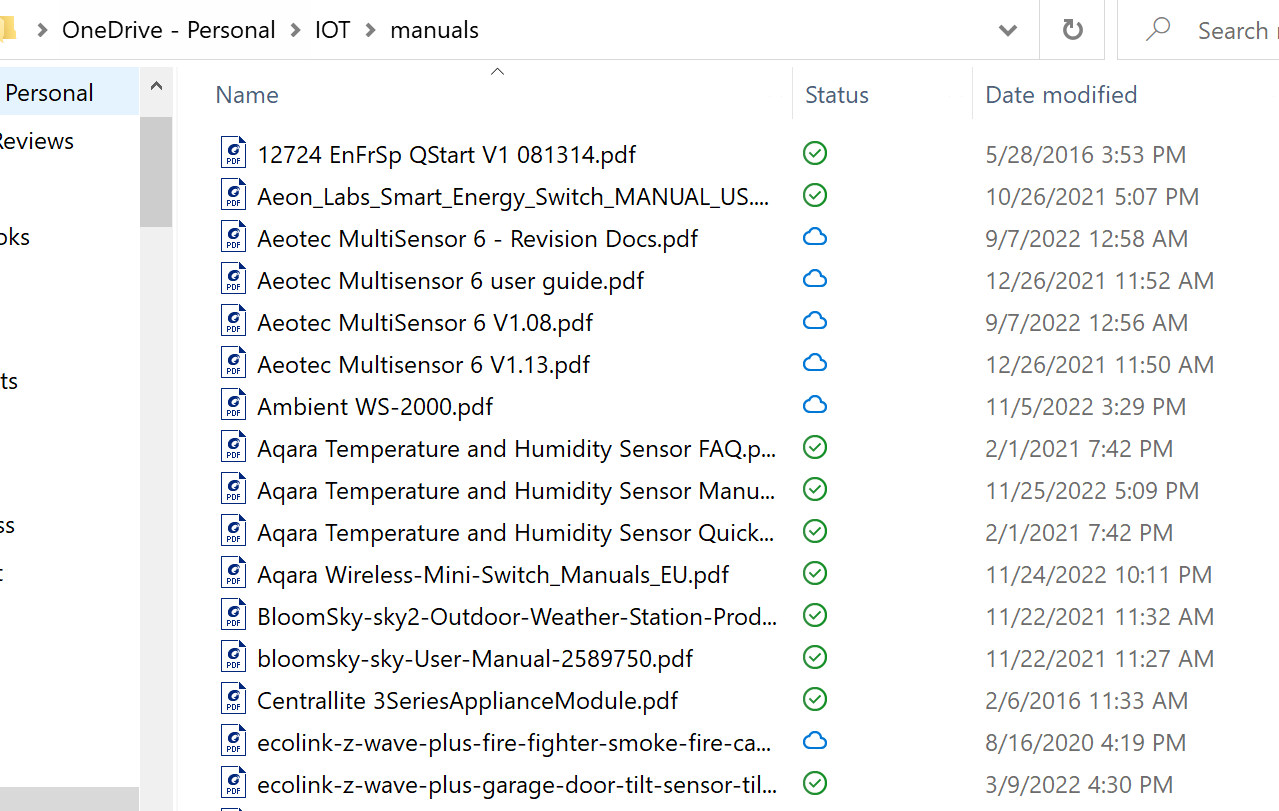Click date 2/6/2016 11:33 AM

tap(1086, 701)
